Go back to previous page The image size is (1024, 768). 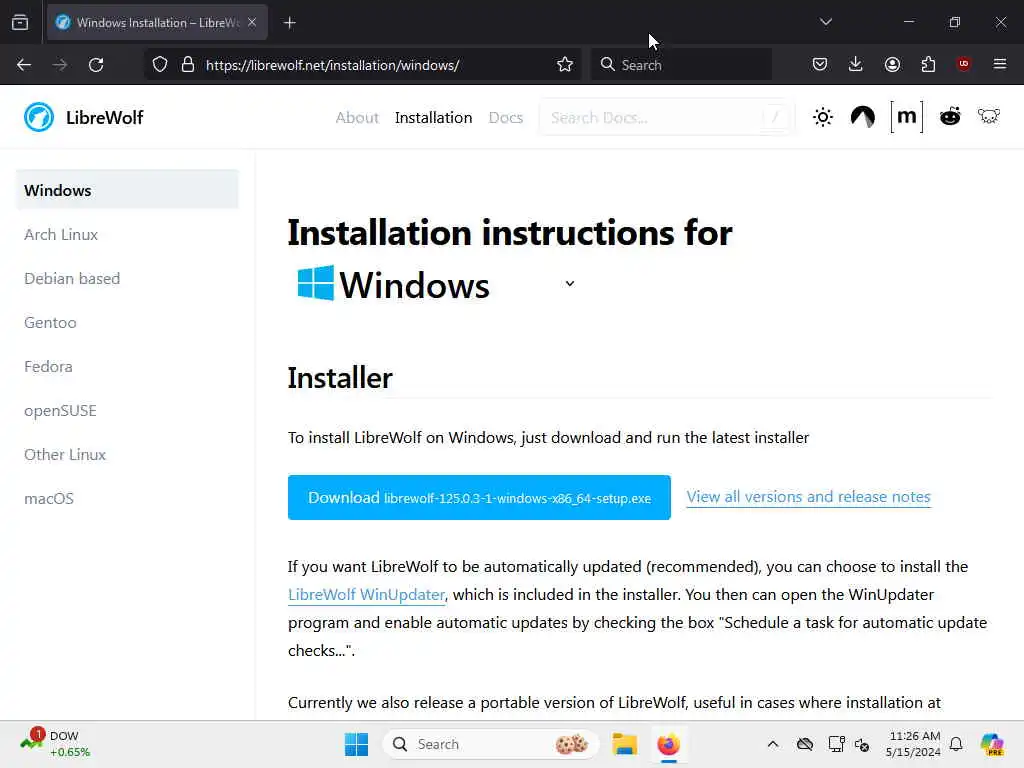coord(24,65)
